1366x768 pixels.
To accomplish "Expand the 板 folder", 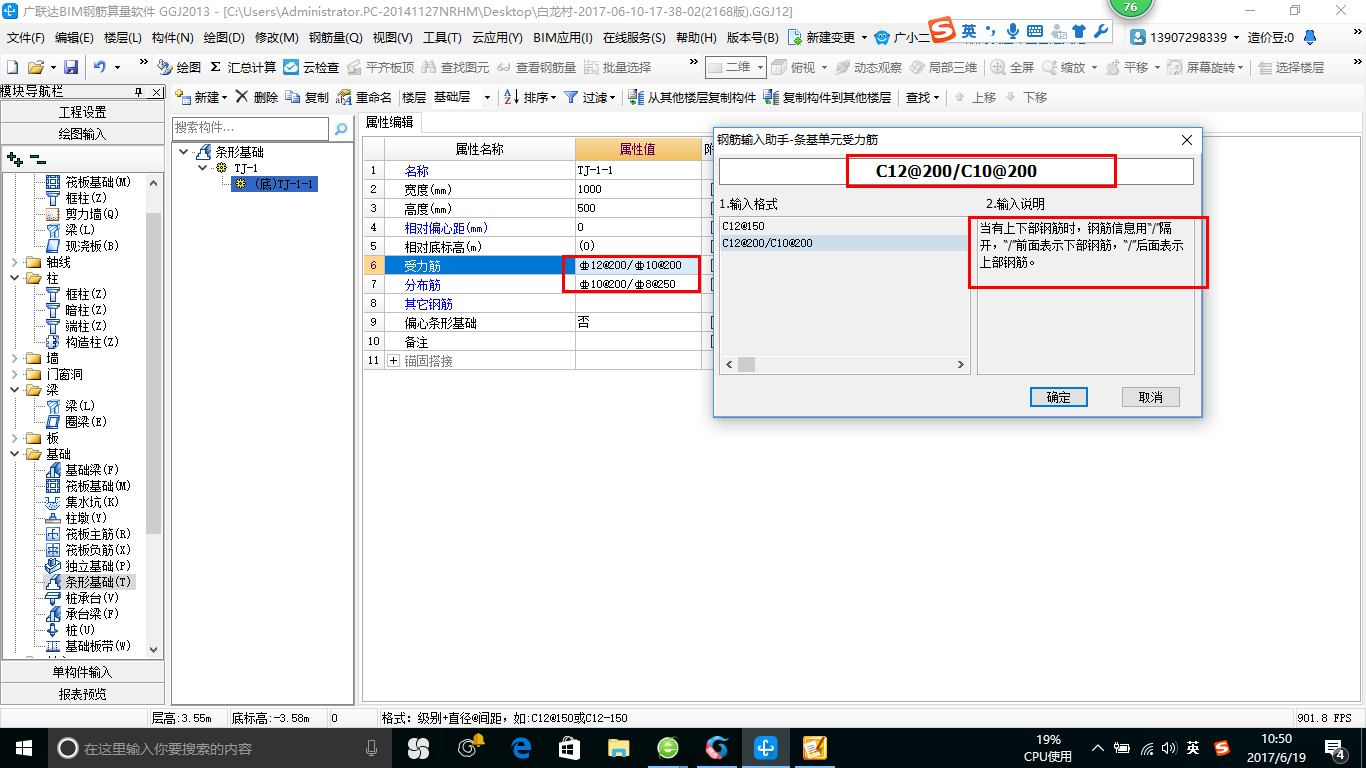I will pyautogui.click(x=14, y=438).
